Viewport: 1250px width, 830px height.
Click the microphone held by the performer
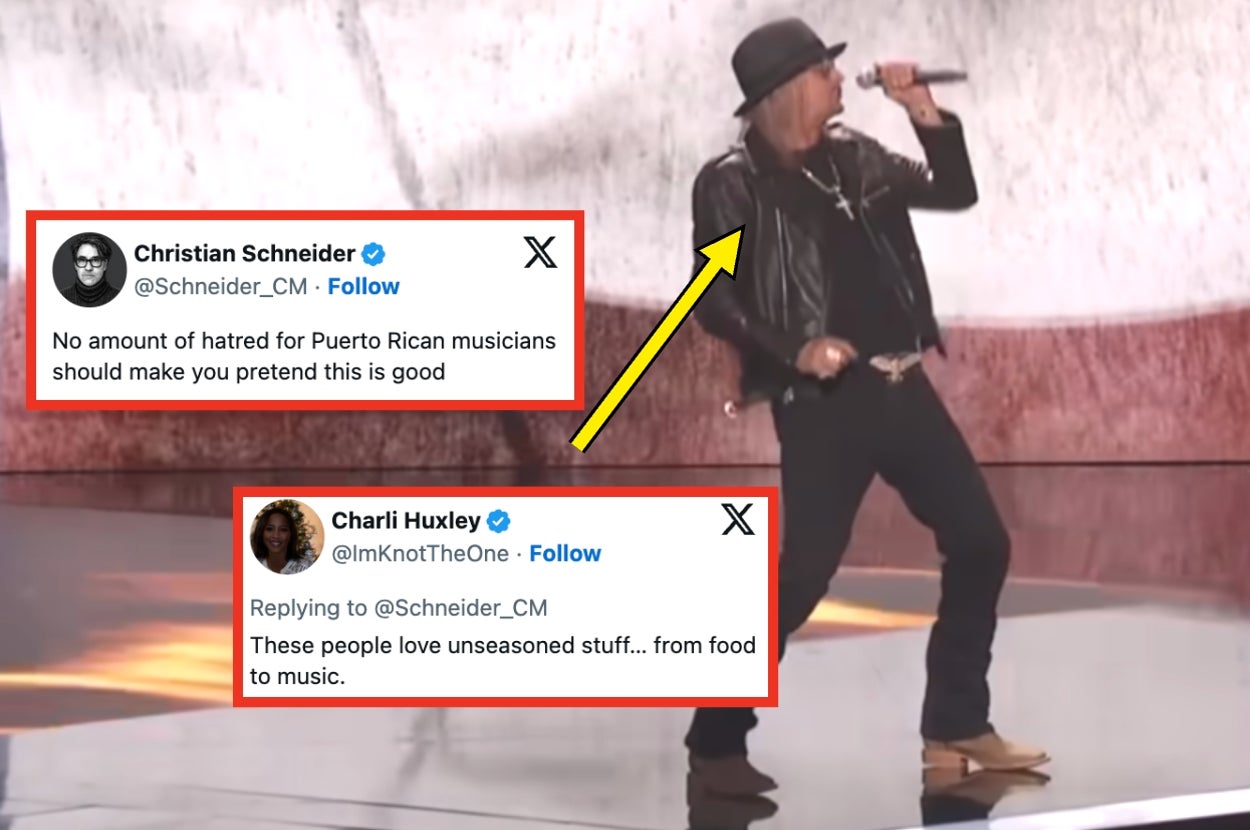coord(912,76)
